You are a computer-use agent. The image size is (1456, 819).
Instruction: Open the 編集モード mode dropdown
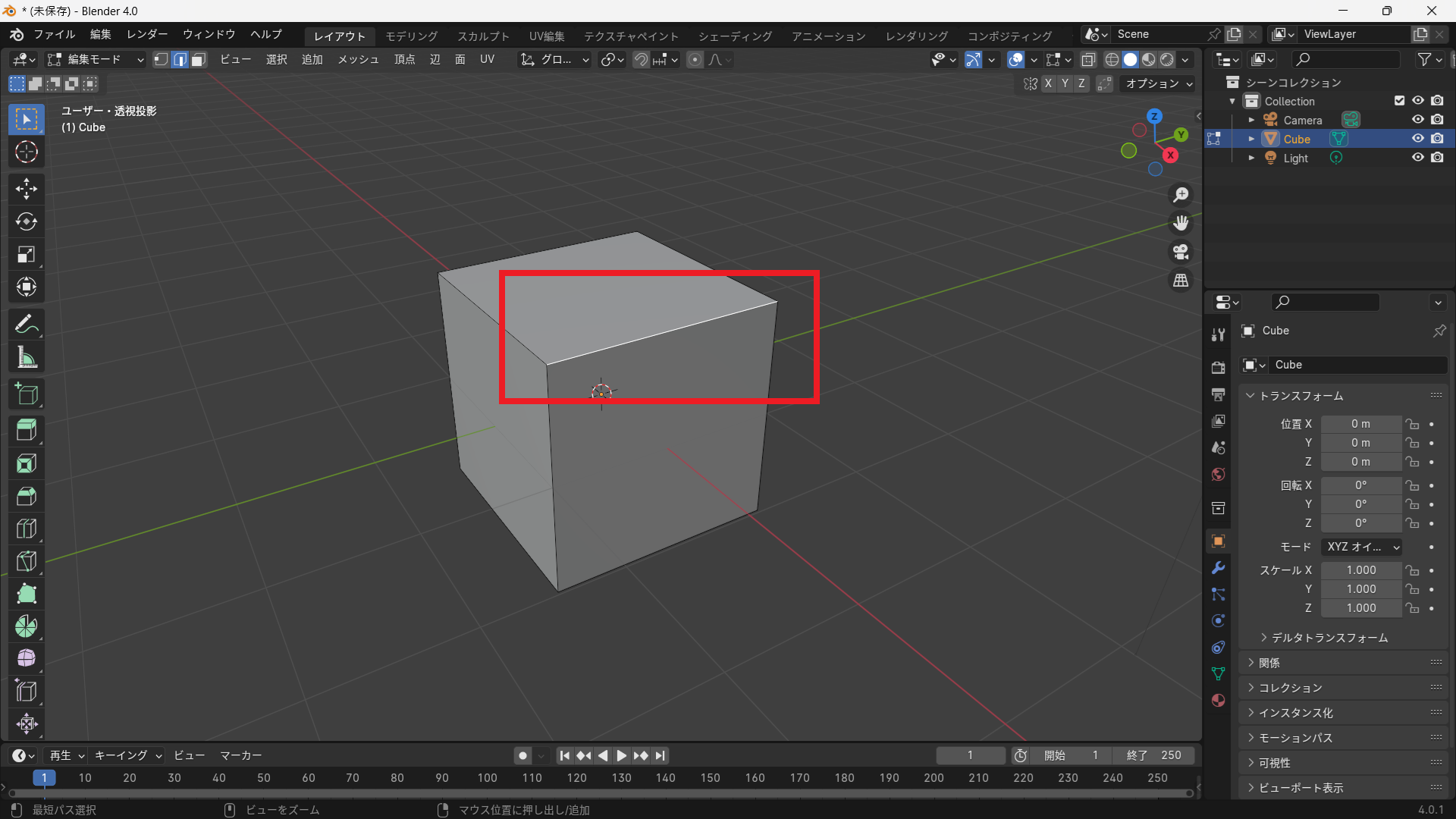click(x=95, y=60)
